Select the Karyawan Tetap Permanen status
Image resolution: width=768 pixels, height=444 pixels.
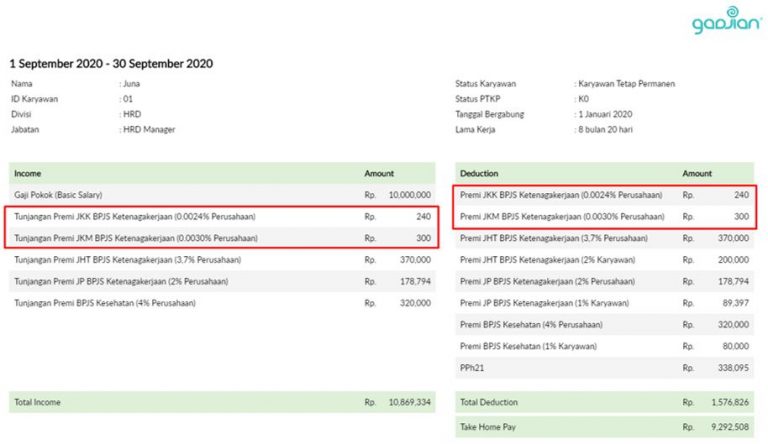pos(627,84)
